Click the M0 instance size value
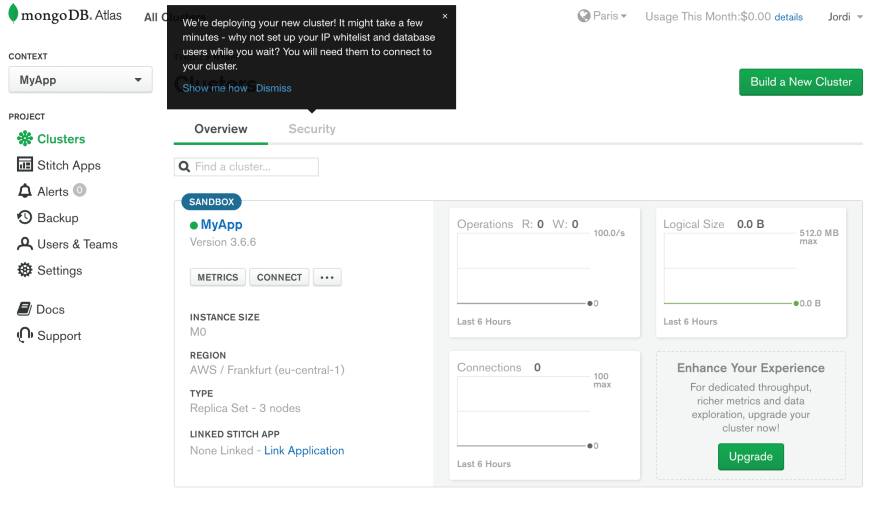This screenshot has width=880, height=512. click(x=198, y=332)
